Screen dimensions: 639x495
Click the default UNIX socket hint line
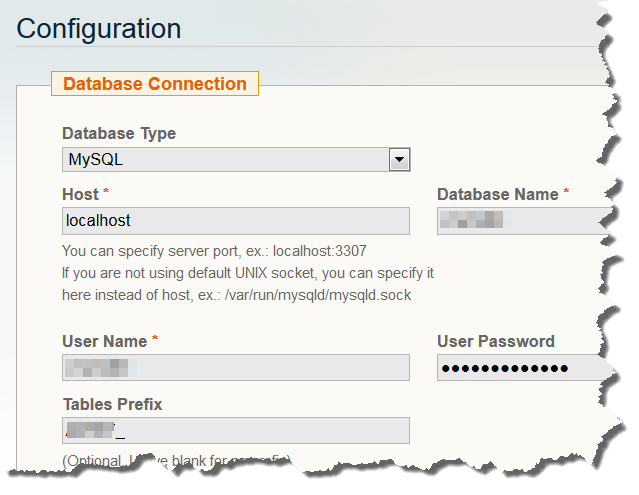point(247,272)
